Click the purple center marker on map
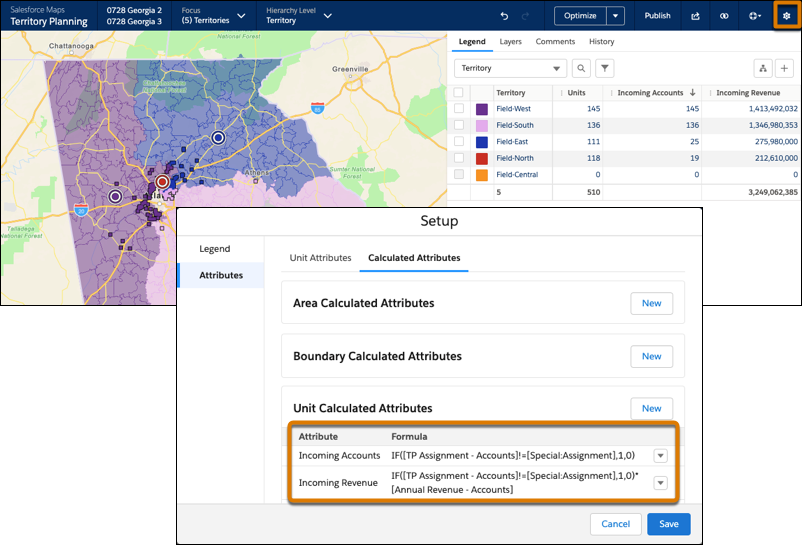This screenshot has width=802, height=545. (x=115, y=196)
